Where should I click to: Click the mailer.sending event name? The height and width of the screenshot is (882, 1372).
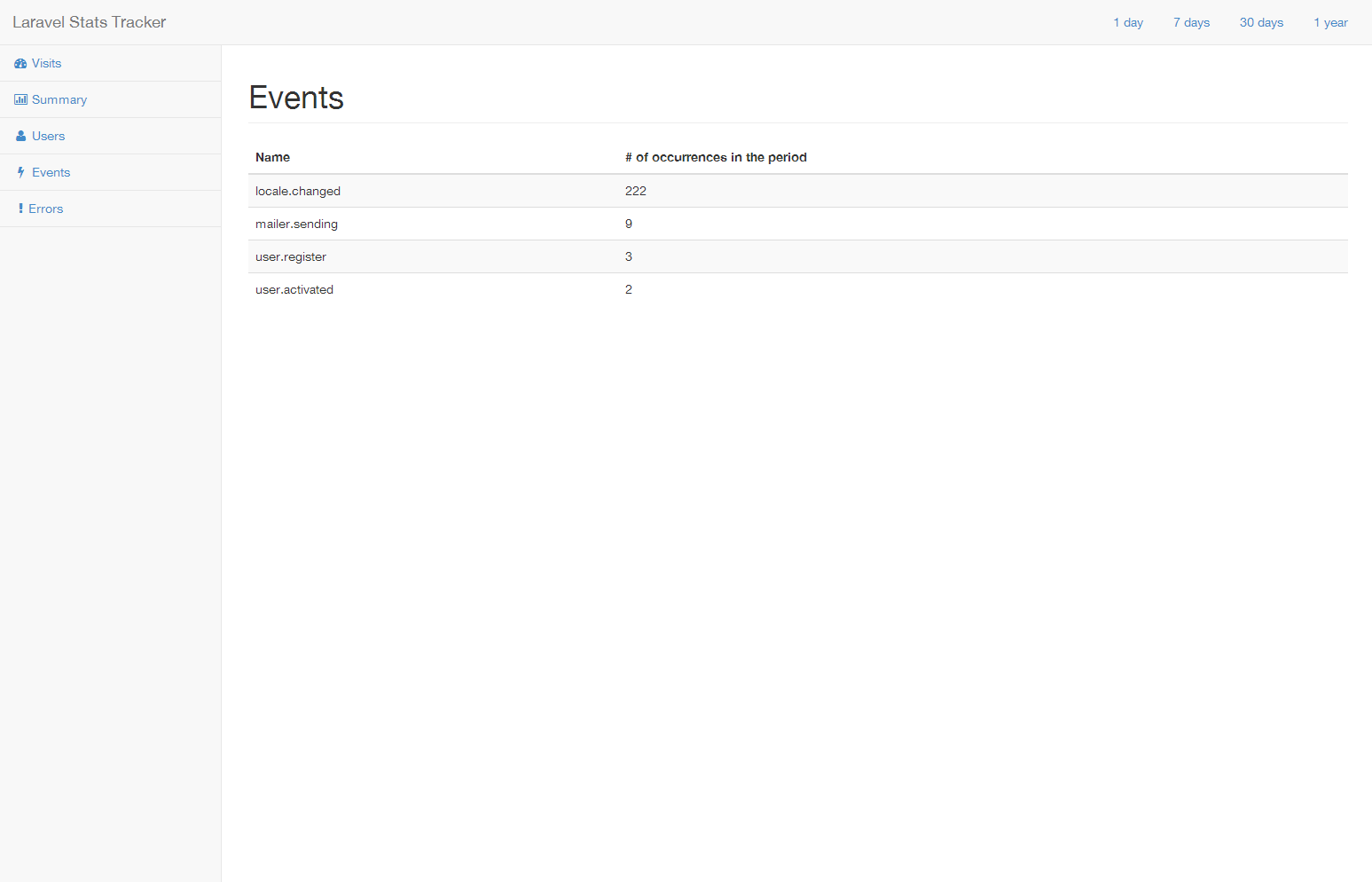tap(296, 224)
